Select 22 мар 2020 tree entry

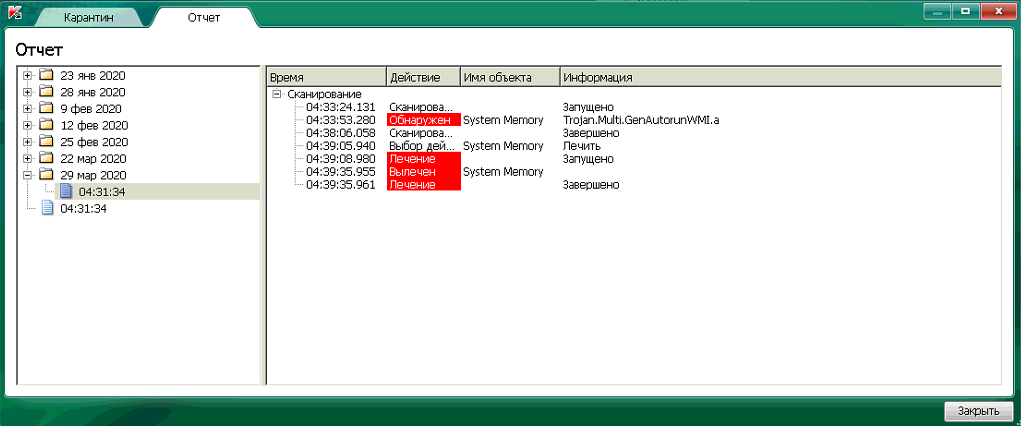93,158
